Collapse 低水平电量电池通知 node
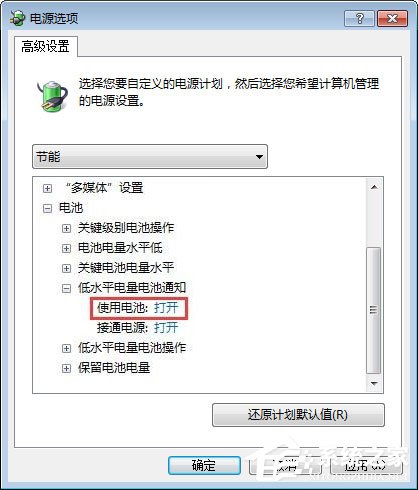The height and width of the screenshot is (490, 418). click(66, 288)
